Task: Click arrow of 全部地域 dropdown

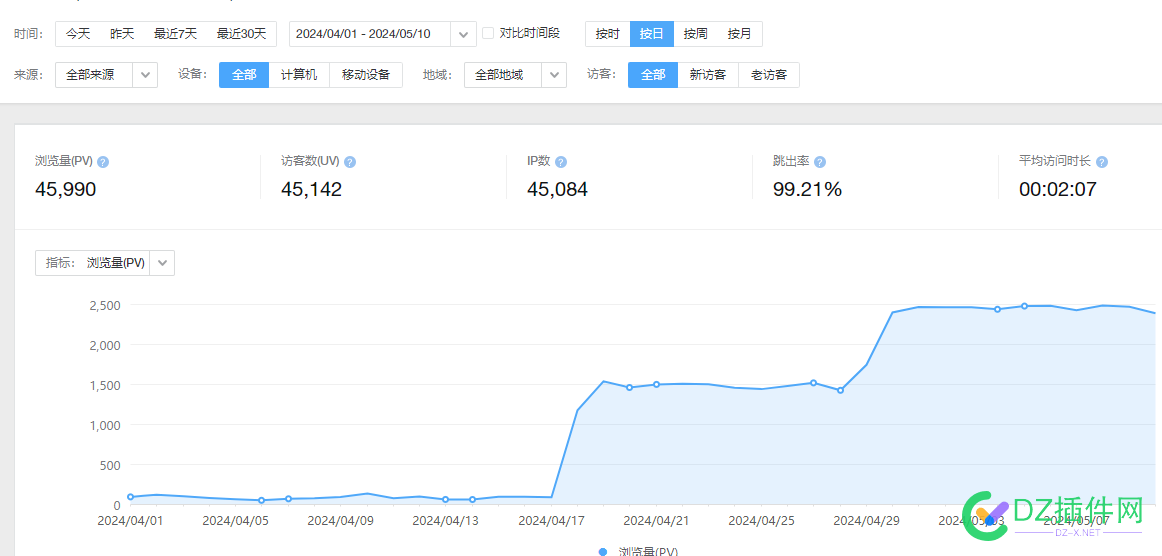Action: (x=554, y=75)
